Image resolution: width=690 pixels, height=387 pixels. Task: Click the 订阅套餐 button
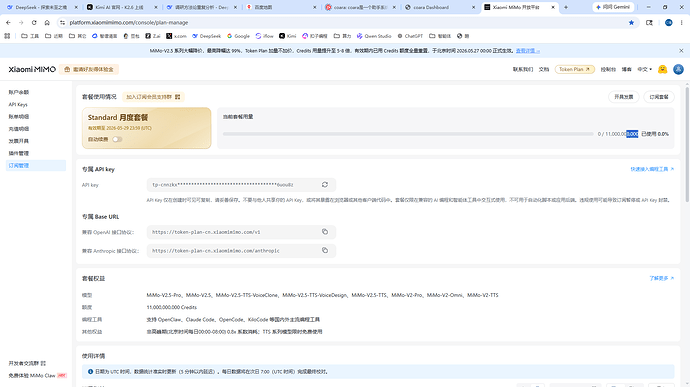click(x=659, y=97)
